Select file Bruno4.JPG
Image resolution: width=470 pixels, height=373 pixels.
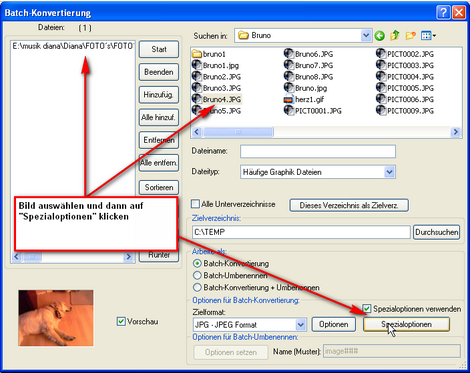[216, 99]
